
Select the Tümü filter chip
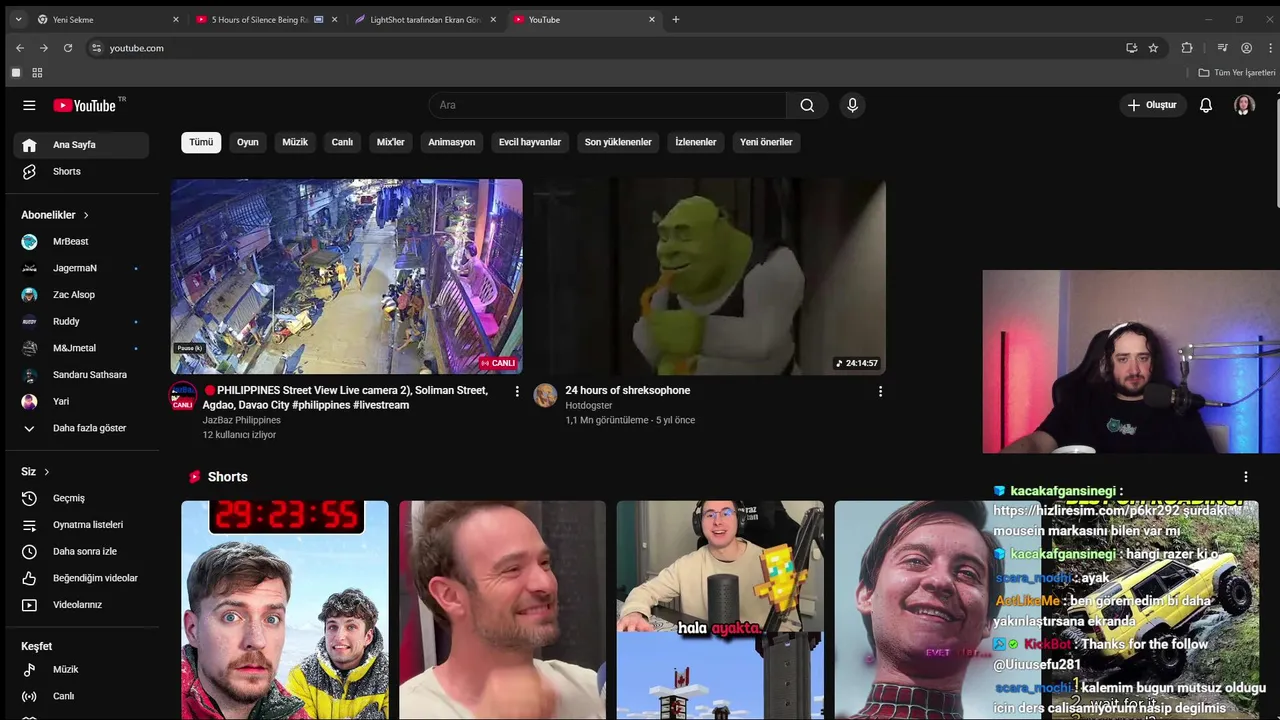click(201, 142)
